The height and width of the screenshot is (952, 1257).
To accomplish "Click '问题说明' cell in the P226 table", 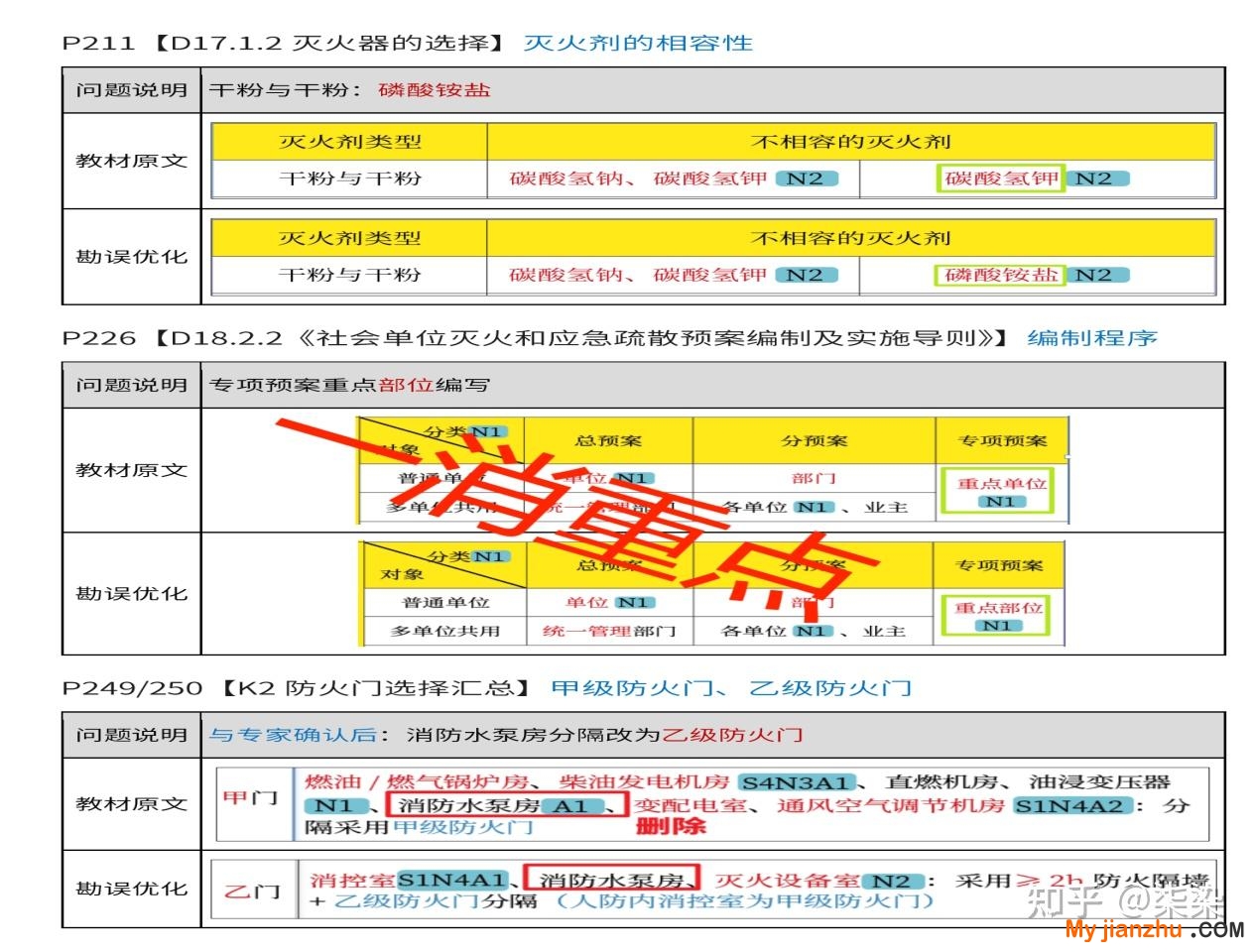I will [132, 385].
